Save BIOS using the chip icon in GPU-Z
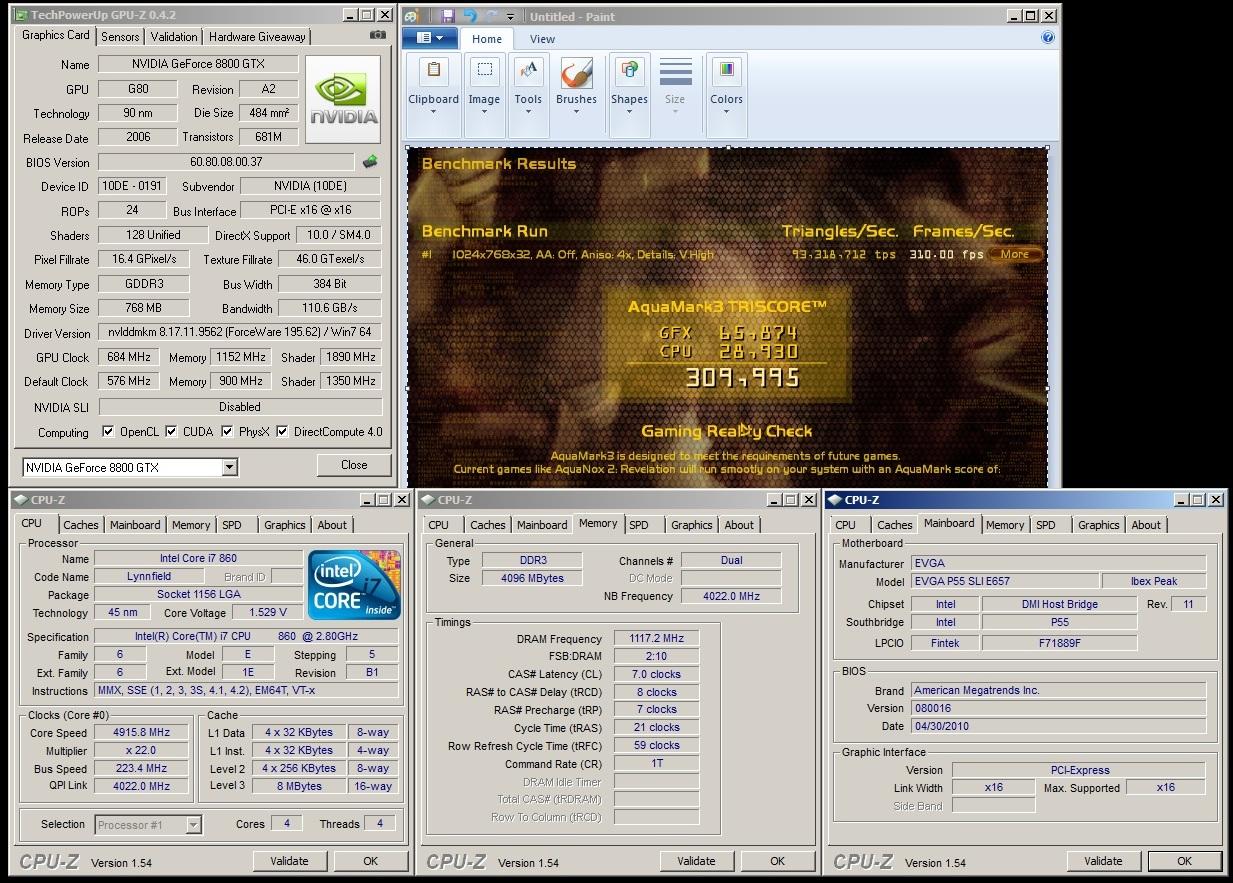Viewport: 1233px width, 883px height. tap(370, 161)
